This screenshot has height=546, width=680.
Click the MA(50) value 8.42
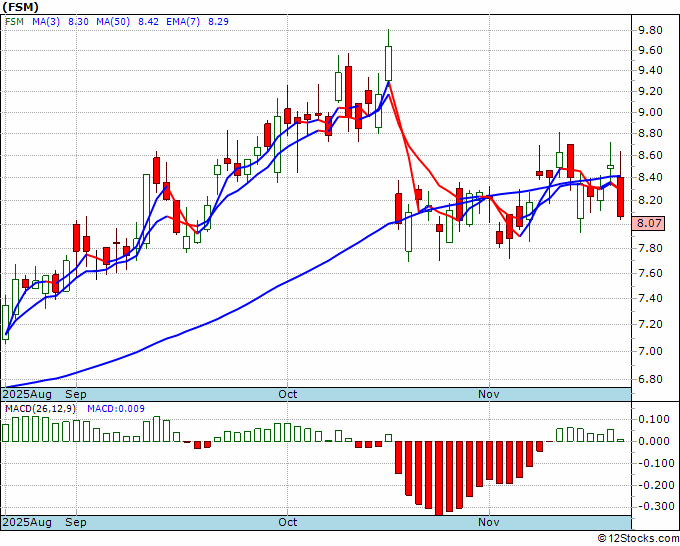point(148,22)
